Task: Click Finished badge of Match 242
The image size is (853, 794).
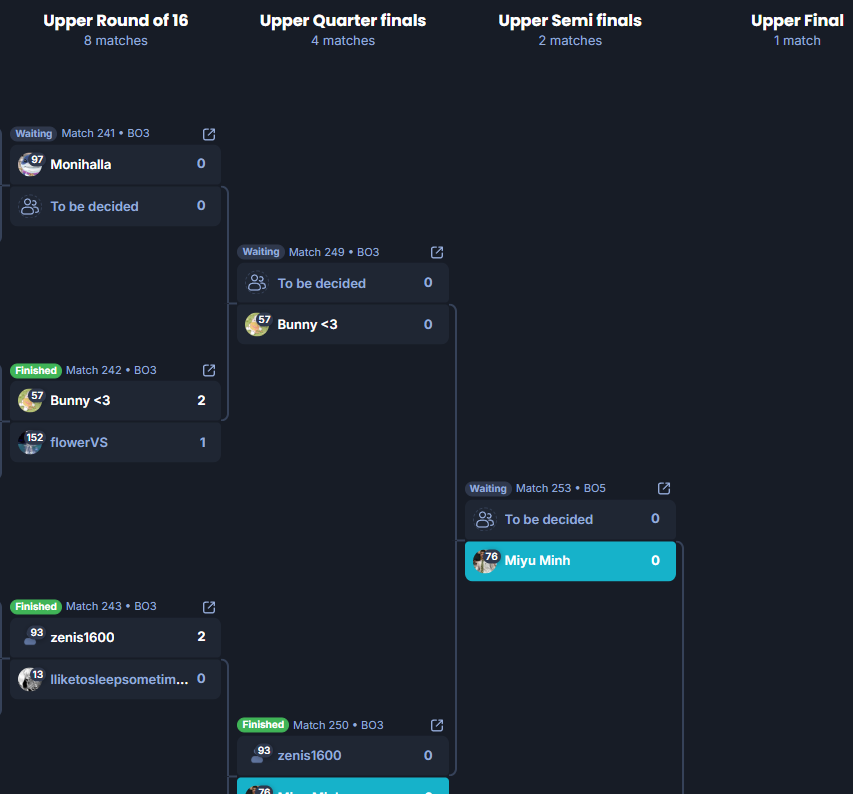Action: [x=36, y=370]
